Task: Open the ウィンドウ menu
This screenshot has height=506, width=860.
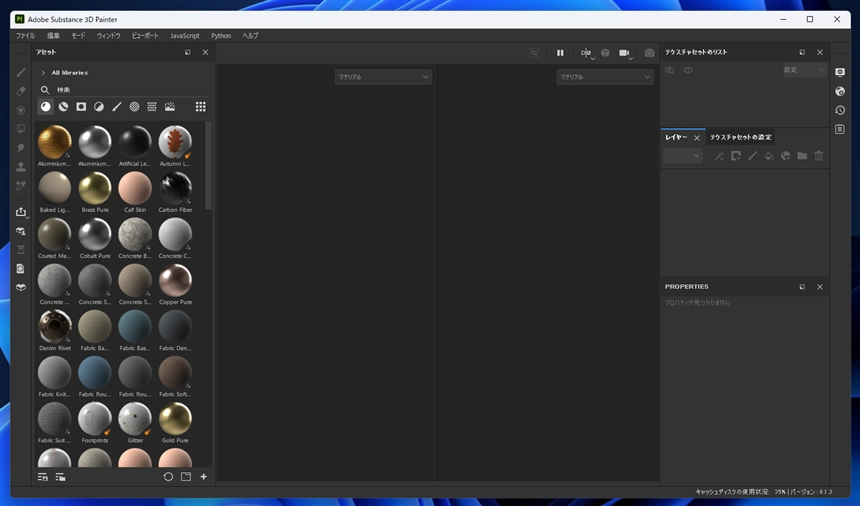Action: pyautogui.click(x=109, y=36)
